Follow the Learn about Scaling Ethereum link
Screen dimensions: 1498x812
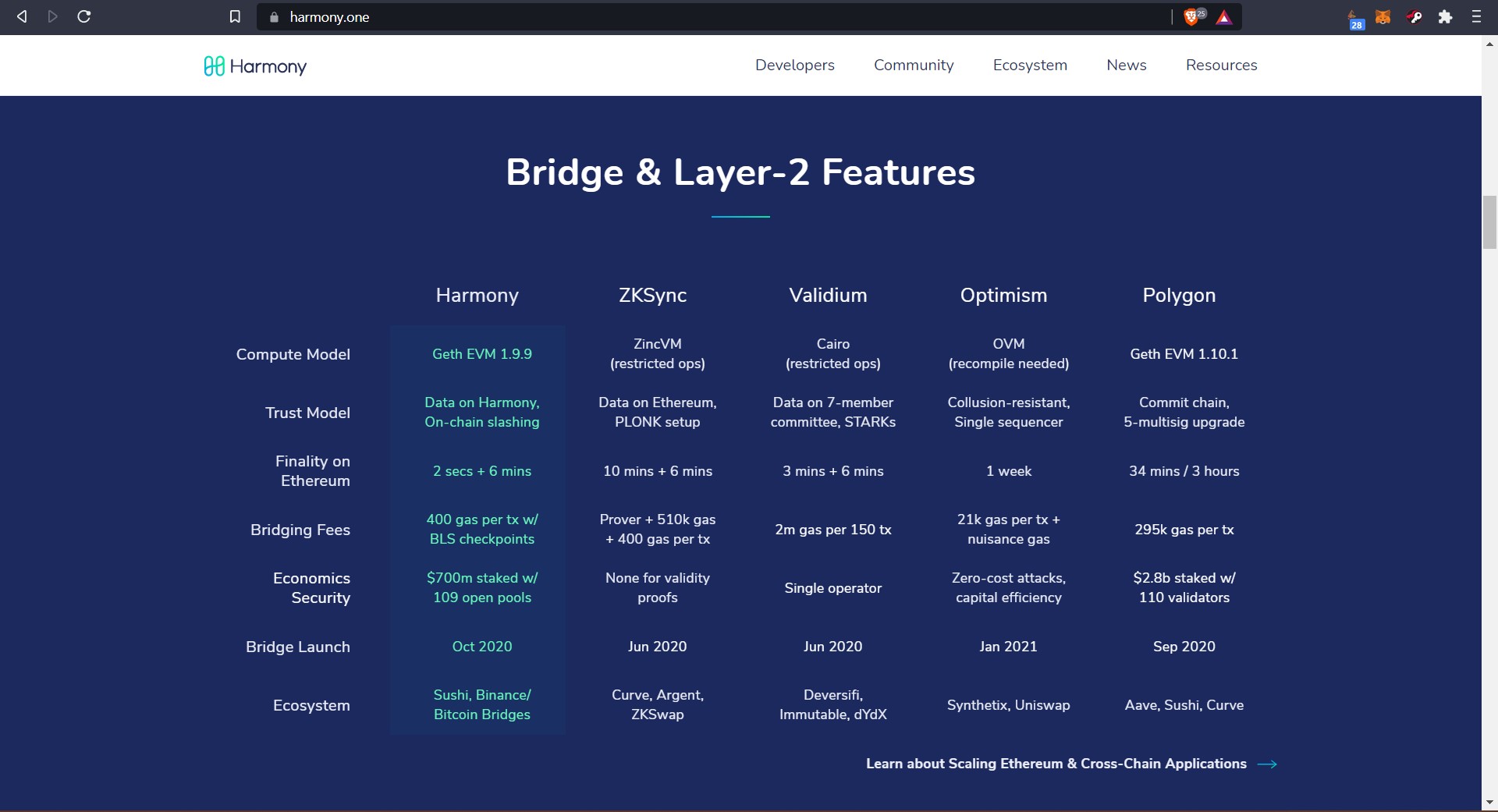pyautogui.click(x=1056, y=764)
